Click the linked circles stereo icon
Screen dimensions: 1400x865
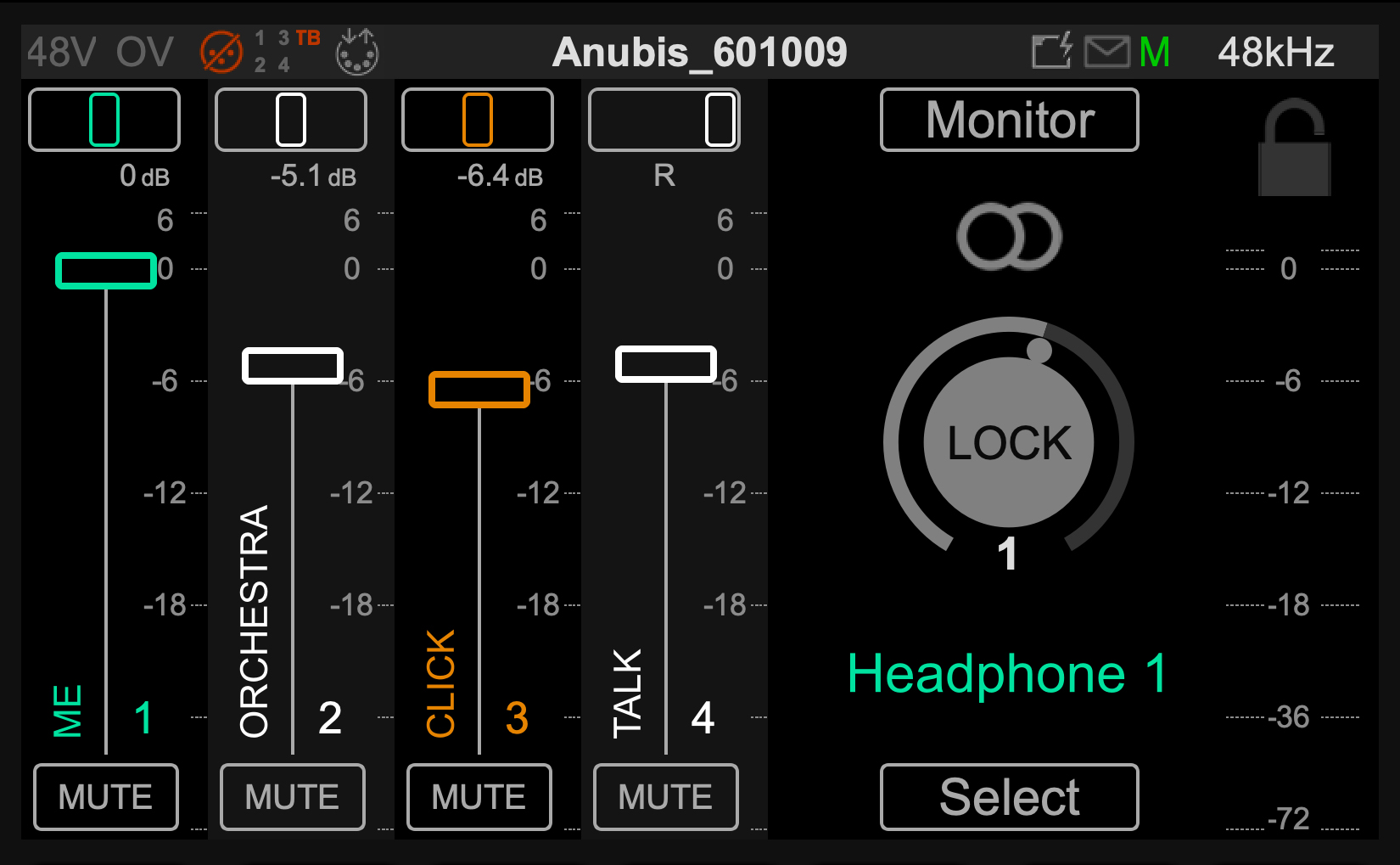[1009, 236]
